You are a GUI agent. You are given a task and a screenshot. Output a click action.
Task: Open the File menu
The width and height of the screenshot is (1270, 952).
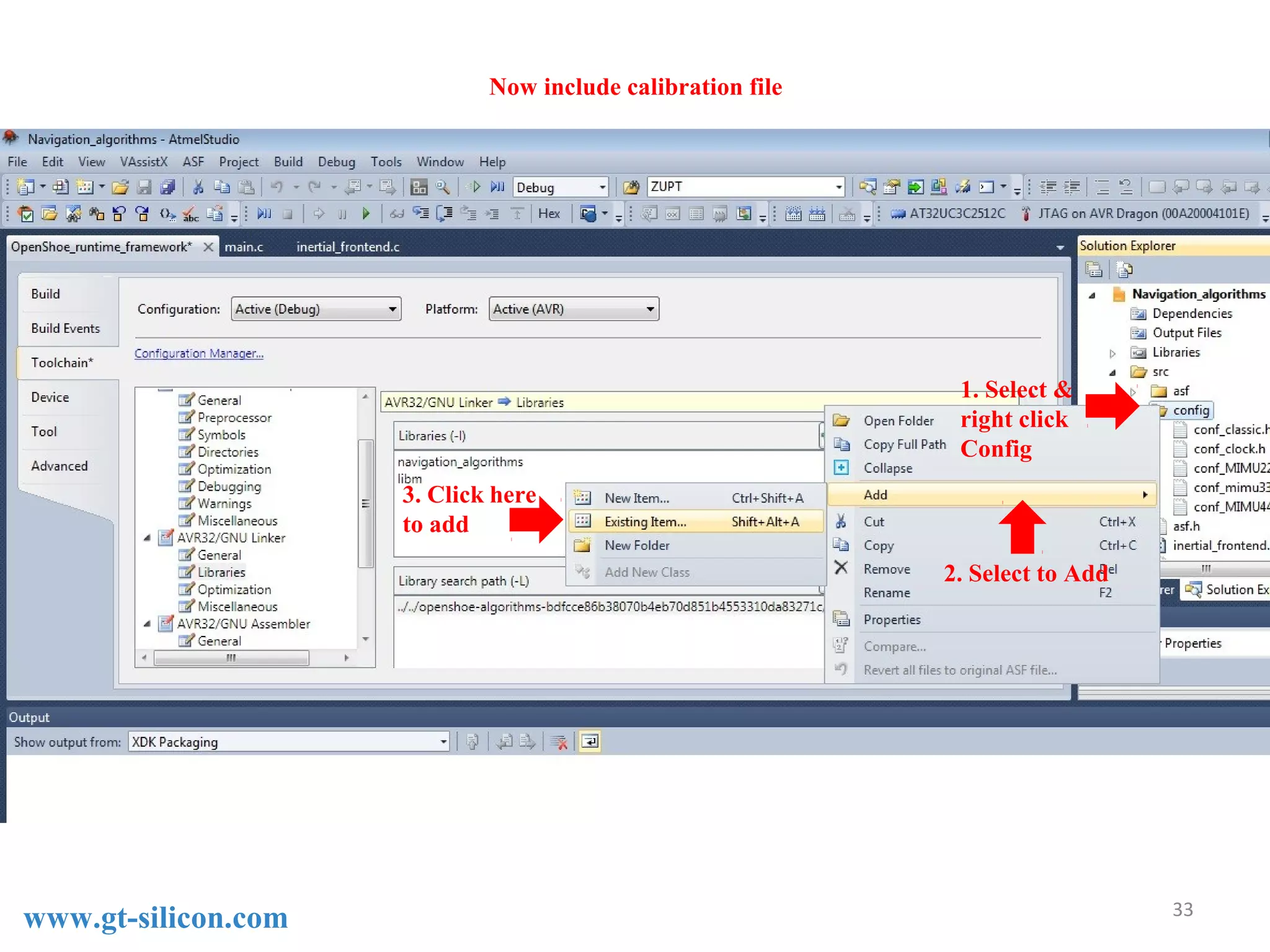[17, 162]
